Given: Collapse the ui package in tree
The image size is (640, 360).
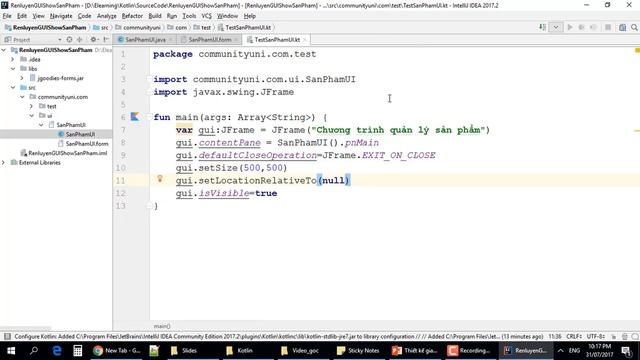Looking at the screenshot, I should point(31,116).
